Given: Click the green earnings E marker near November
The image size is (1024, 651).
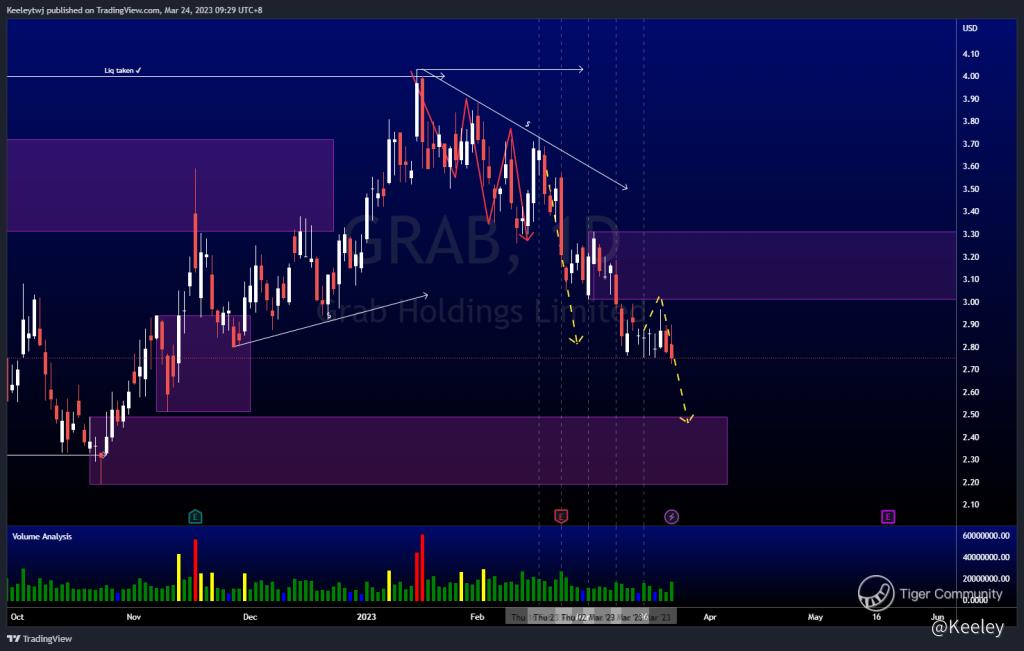Looking at the screenshot, I should click(195, 517).
